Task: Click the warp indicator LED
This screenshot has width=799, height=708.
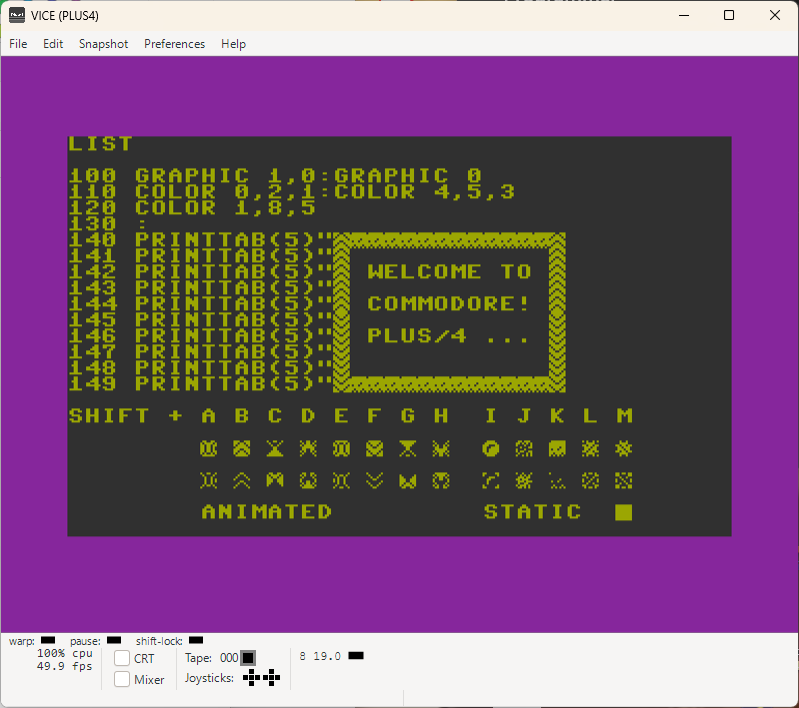Action: click(x=48, y=640)
